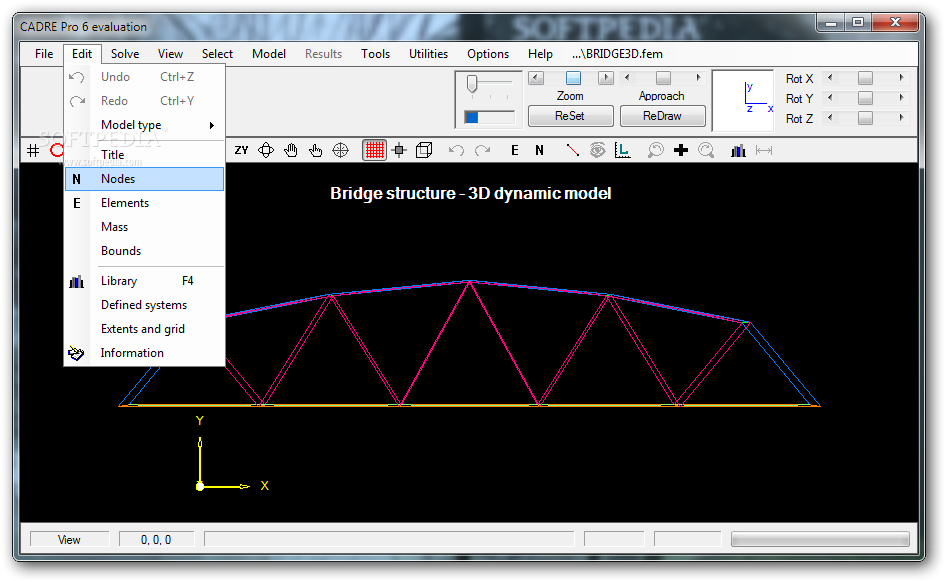This screenshot has width=946, height=582.
Task: Choose Elements from the Edit menu
Action: click(x=144, y=203)
